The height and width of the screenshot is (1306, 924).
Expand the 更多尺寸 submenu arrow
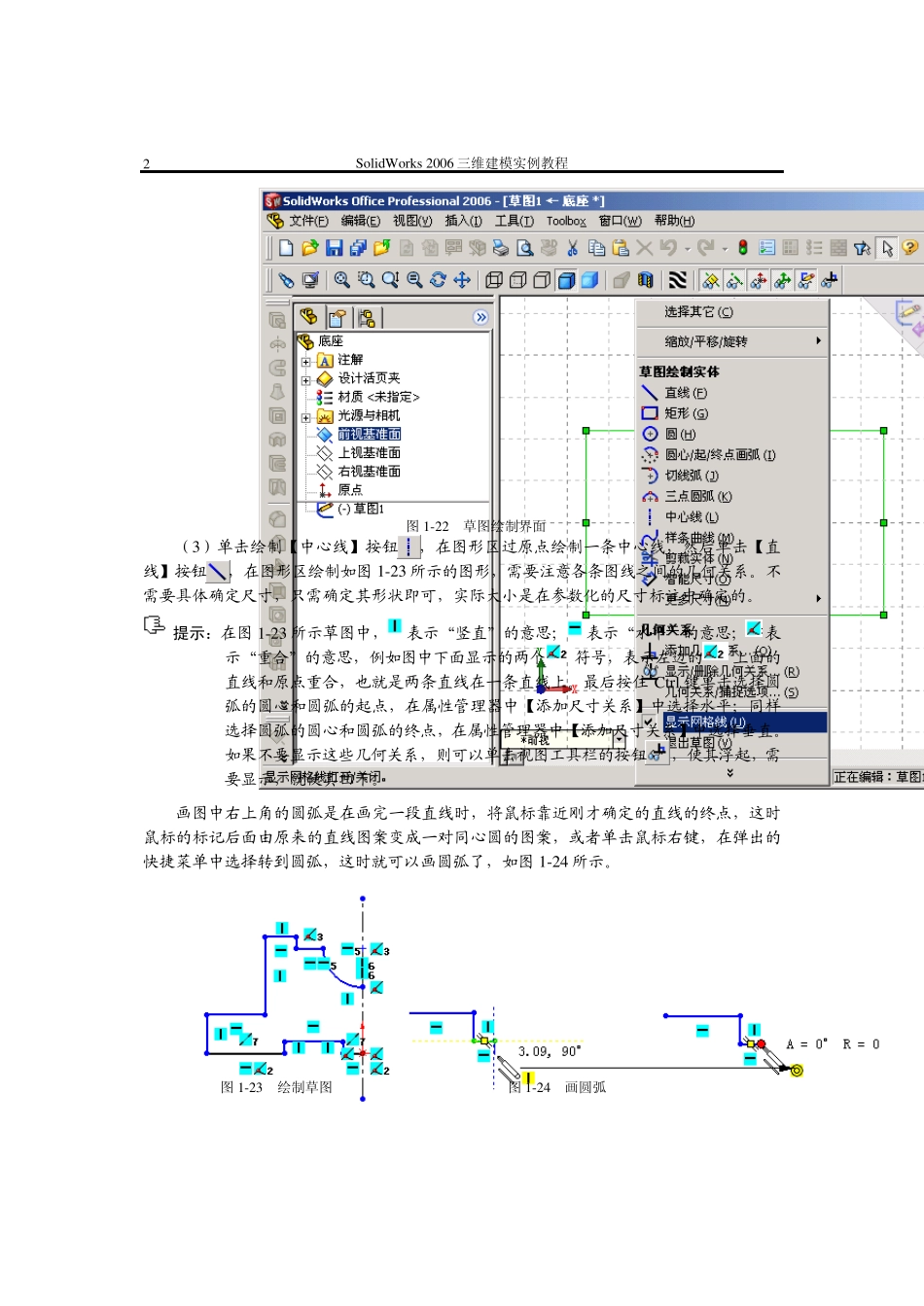coord(818,598)
